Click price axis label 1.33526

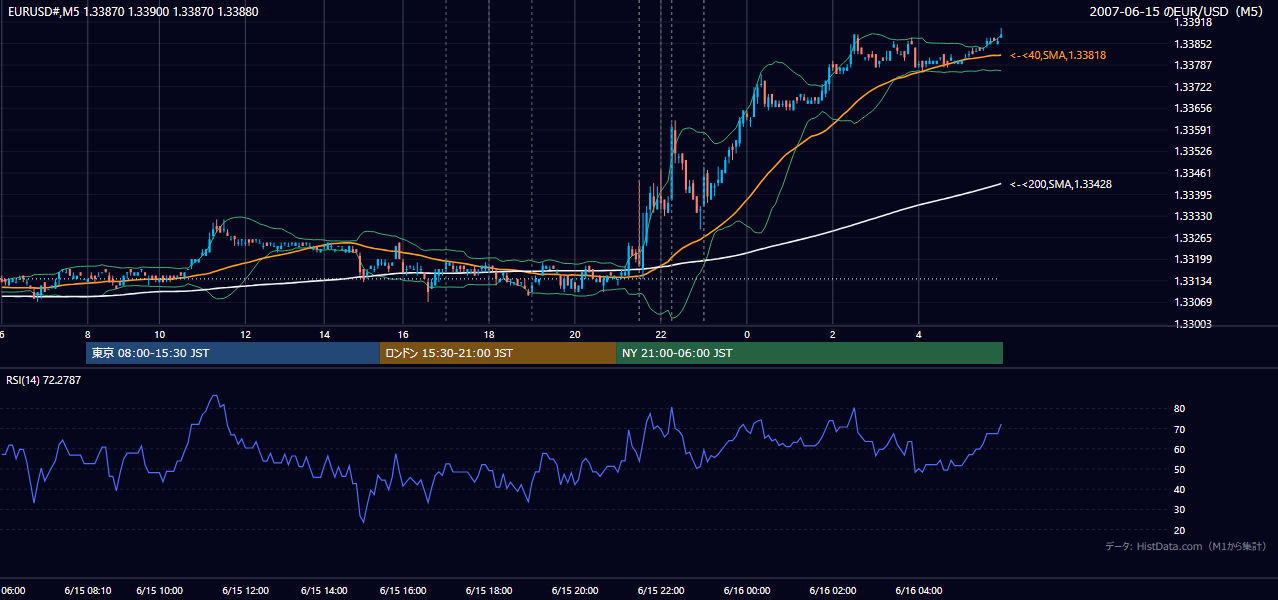pos(1192,151)
